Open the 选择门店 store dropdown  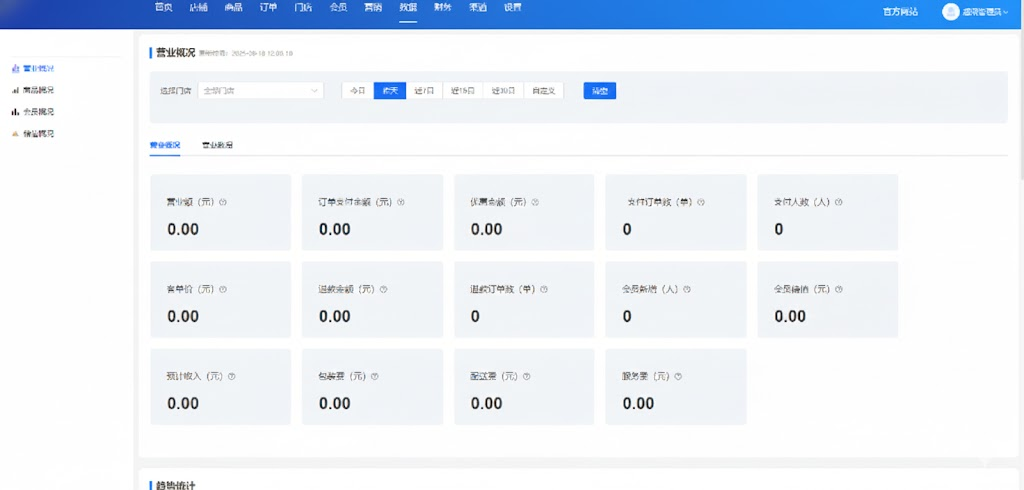pyautogui.click(x=260, y=91)
